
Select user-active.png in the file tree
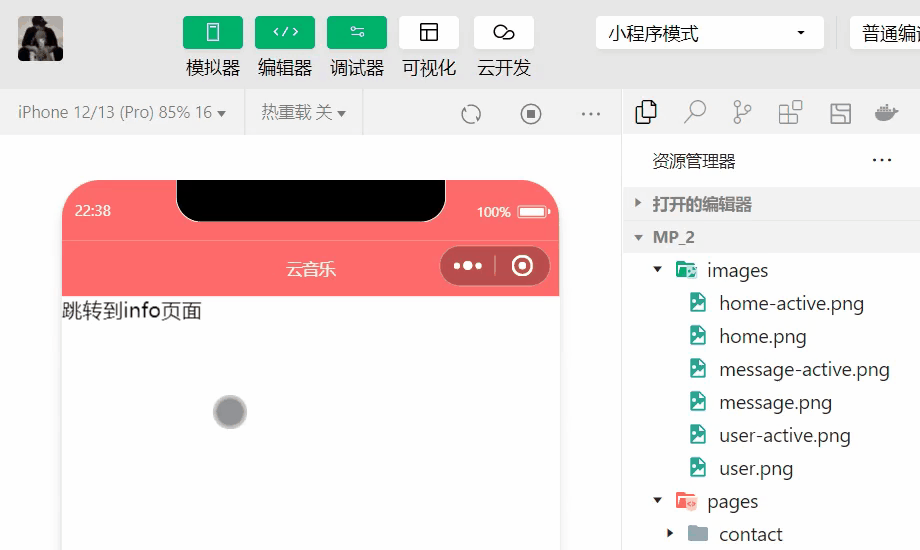(785, 436)
